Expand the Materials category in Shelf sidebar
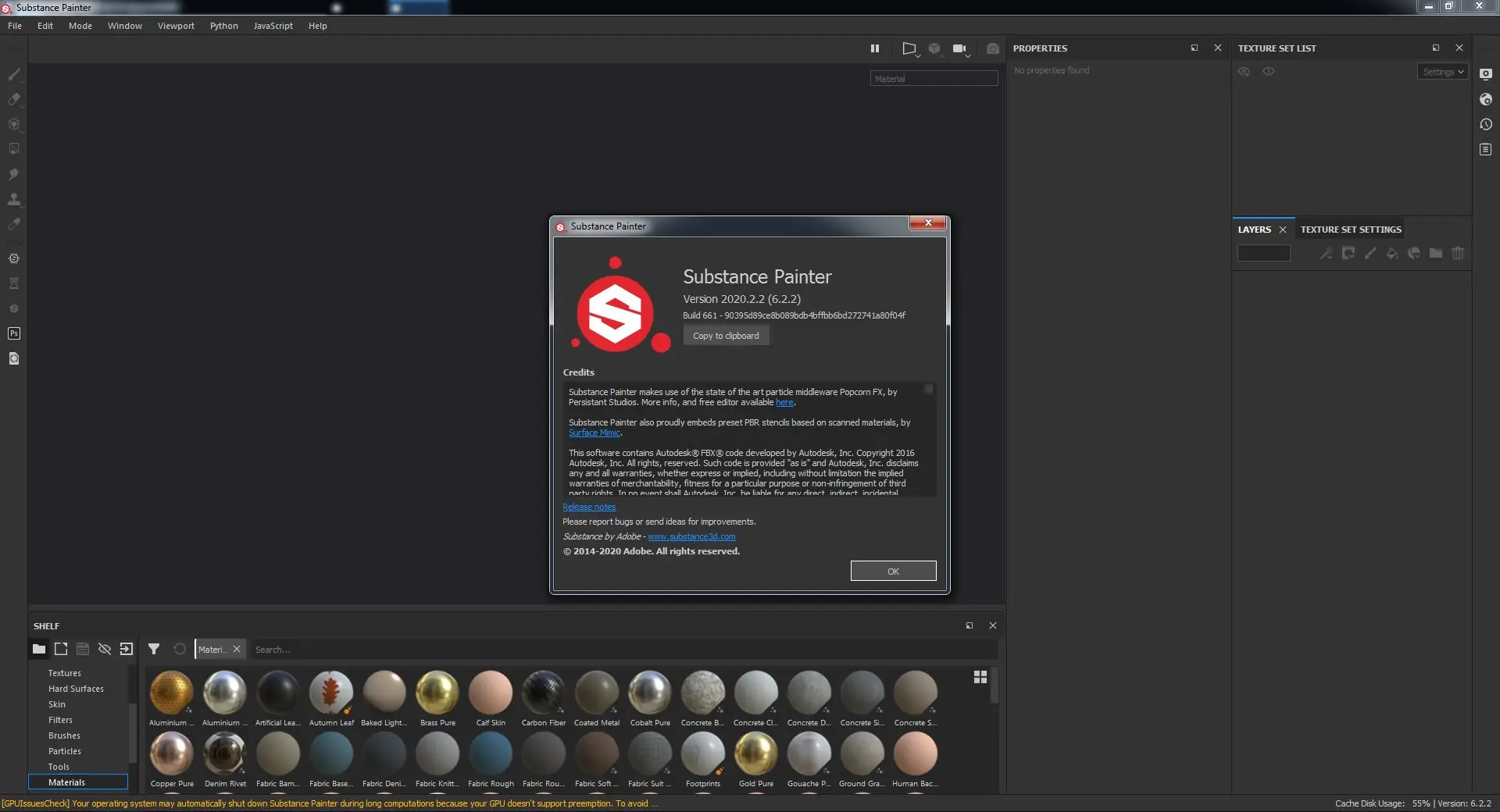Screen dimensions: 1500x812 pos(67,782)
